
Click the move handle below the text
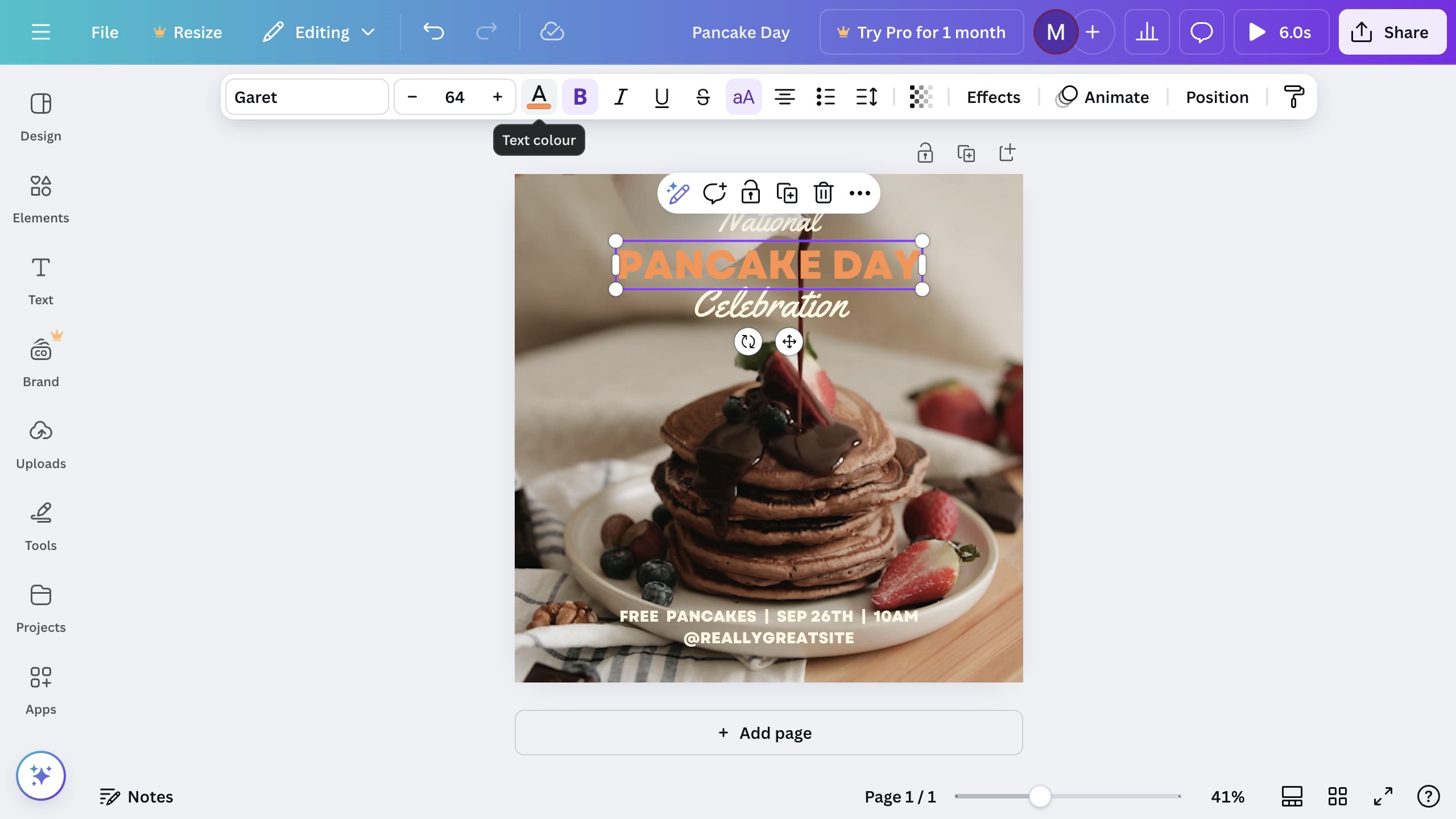point(789,342)
